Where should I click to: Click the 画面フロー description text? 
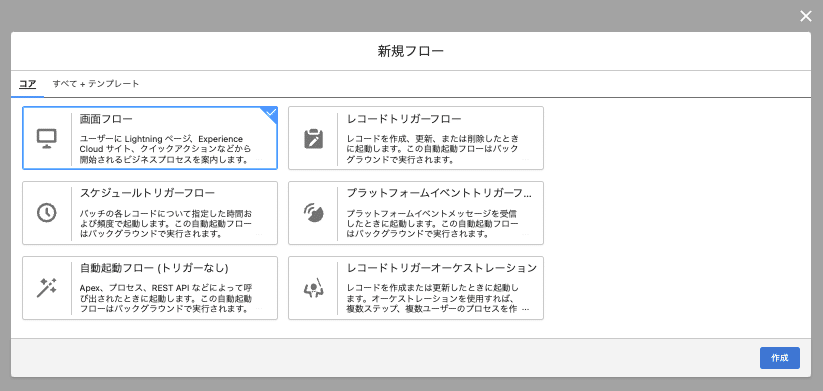pos(165,149)
